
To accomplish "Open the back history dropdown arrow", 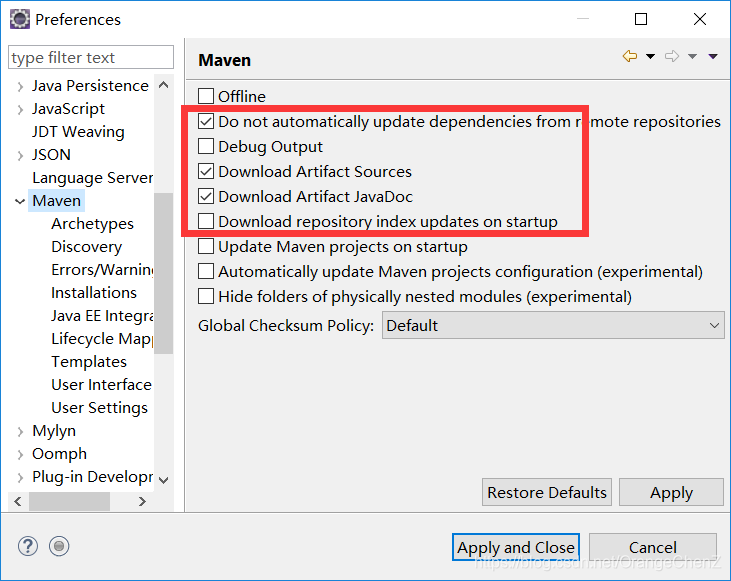I will 650,56.
